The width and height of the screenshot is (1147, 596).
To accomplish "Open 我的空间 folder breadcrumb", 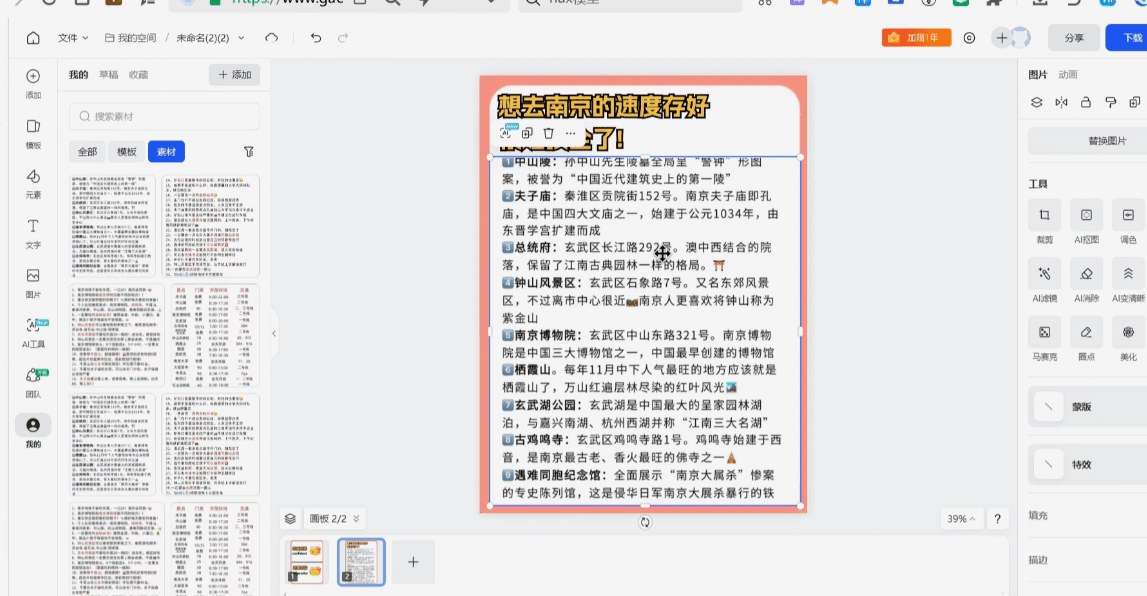I will 130,38.
